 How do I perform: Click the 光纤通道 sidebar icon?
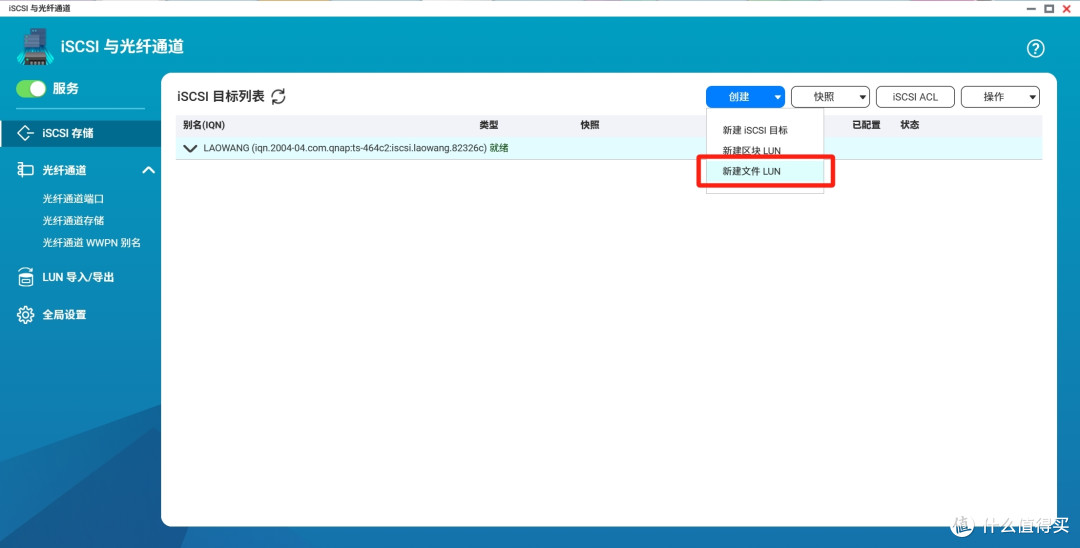click(25, 170)
